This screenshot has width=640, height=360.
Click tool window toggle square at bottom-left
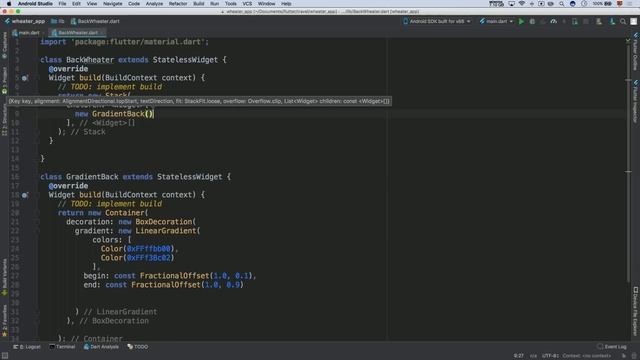coord(4,356)
